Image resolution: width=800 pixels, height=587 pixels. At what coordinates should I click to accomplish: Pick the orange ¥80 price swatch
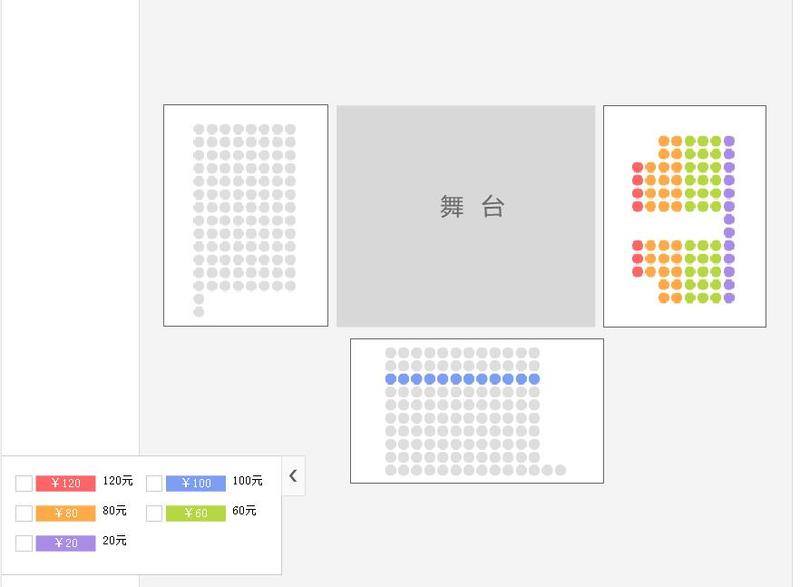tap(66, 514)
